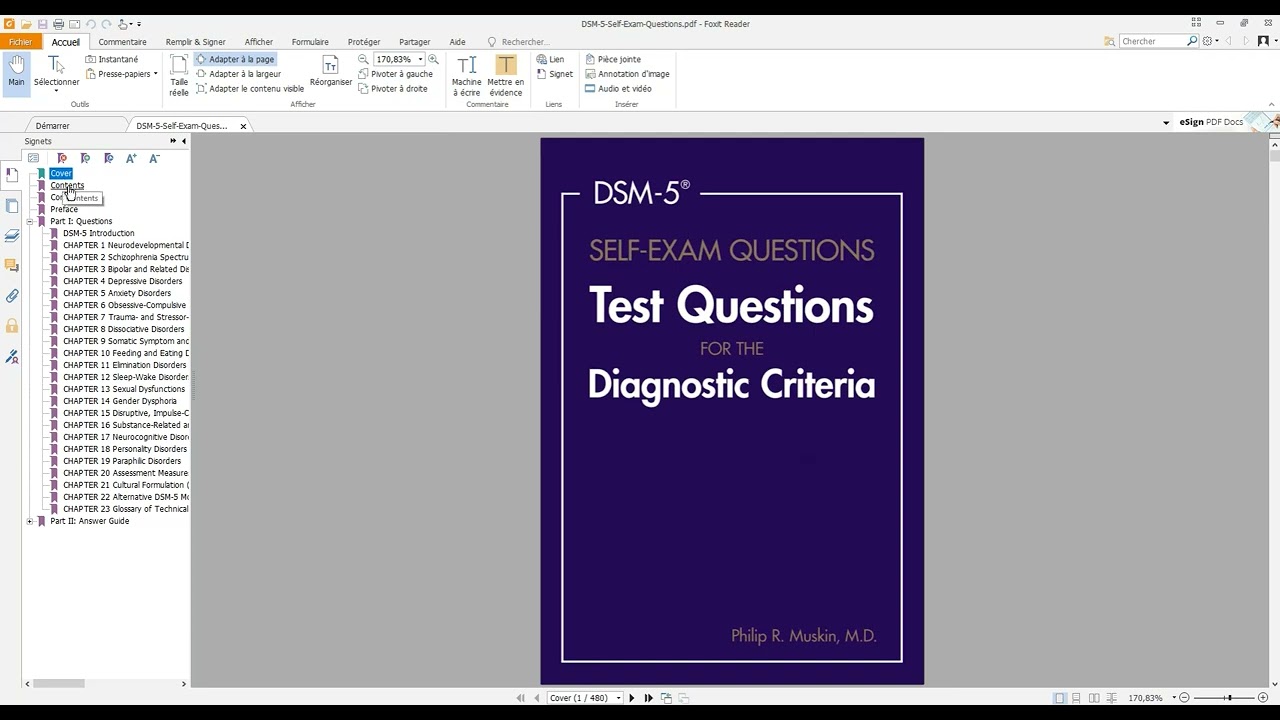This screenshot has width=1280, height=720.
Task: Open the Contents bookmark
Action: coord(67,185)
